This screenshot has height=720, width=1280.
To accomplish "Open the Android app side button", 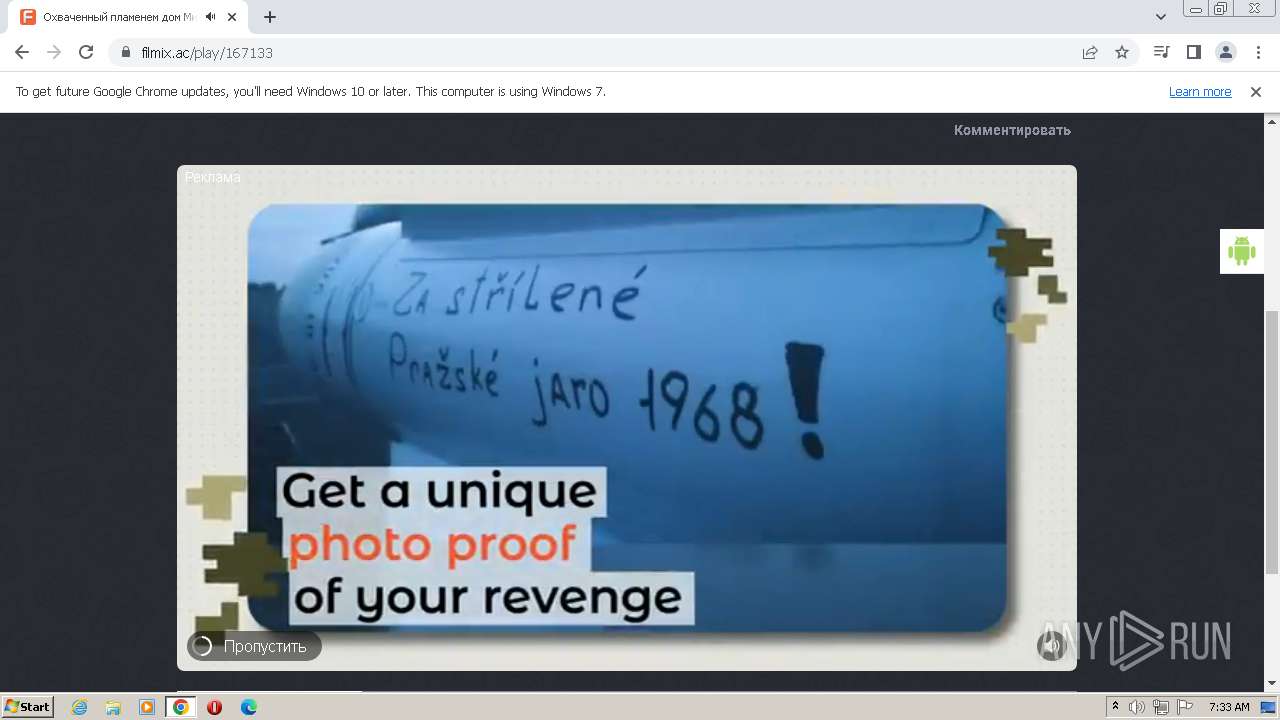I will (x=1241, y=251).
